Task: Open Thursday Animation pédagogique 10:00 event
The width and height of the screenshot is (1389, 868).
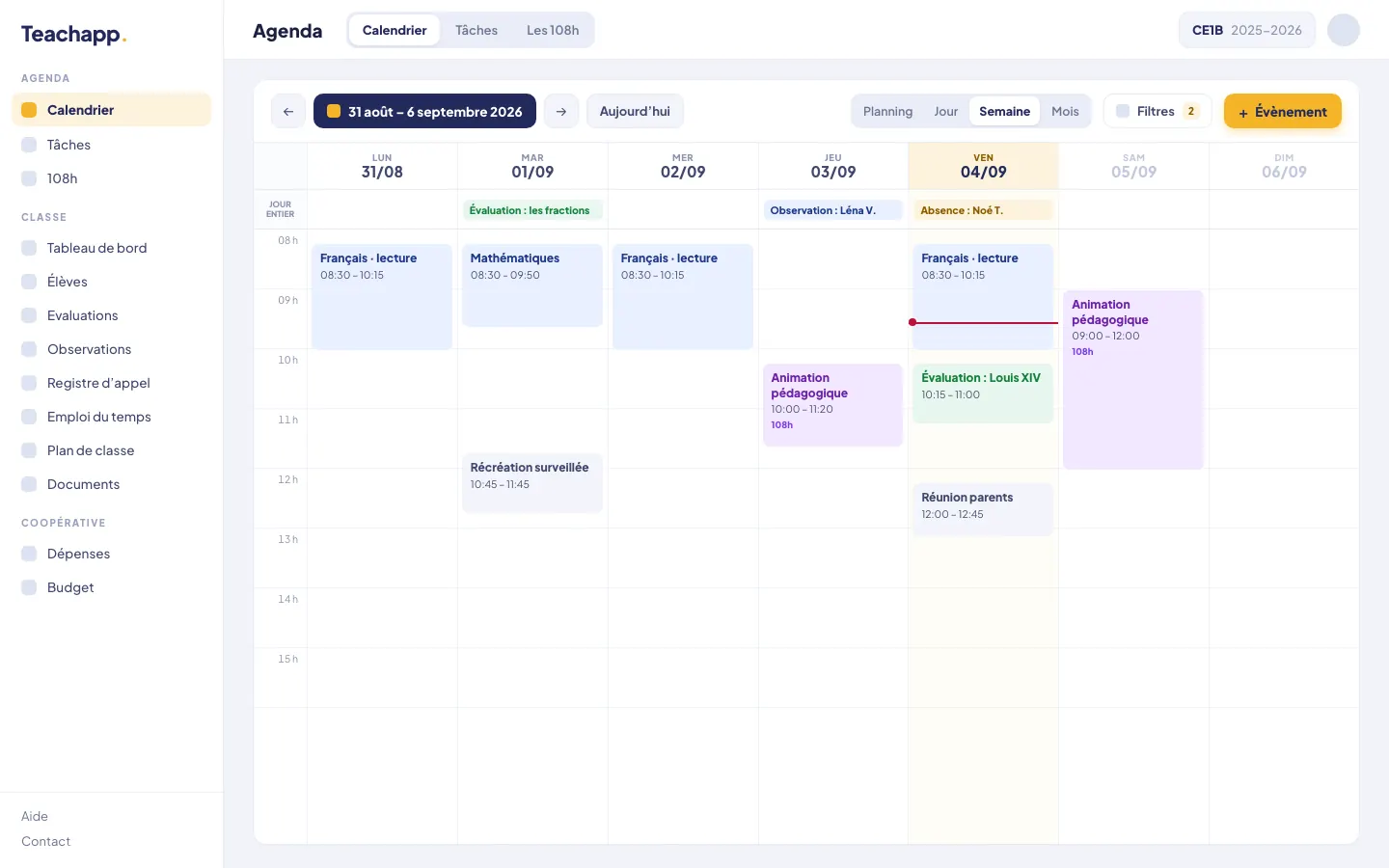Action: pyautogui.click(x=832, y=405)
